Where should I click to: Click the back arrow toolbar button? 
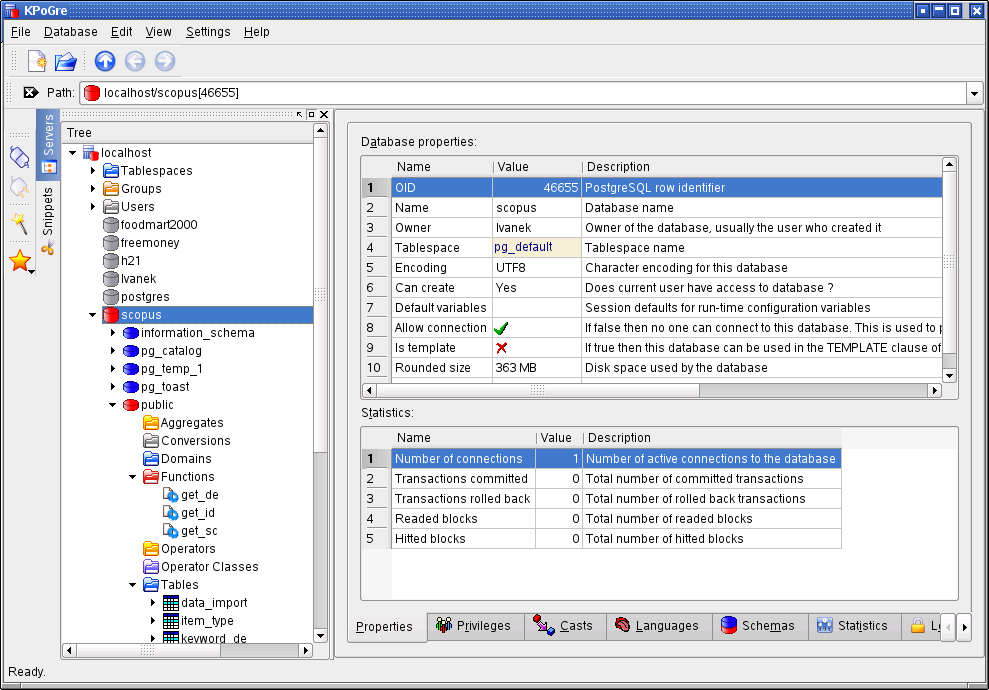coord(135,61)
